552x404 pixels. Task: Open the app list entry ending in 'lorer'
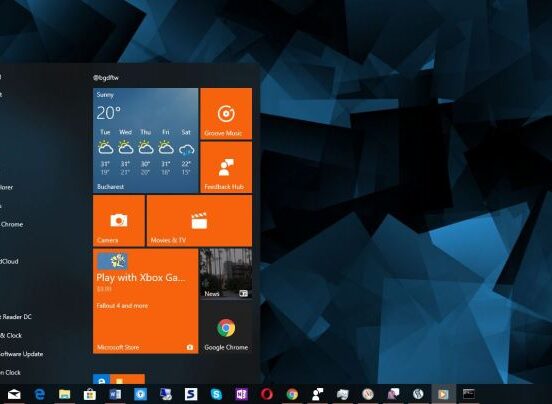click(7, 187)
